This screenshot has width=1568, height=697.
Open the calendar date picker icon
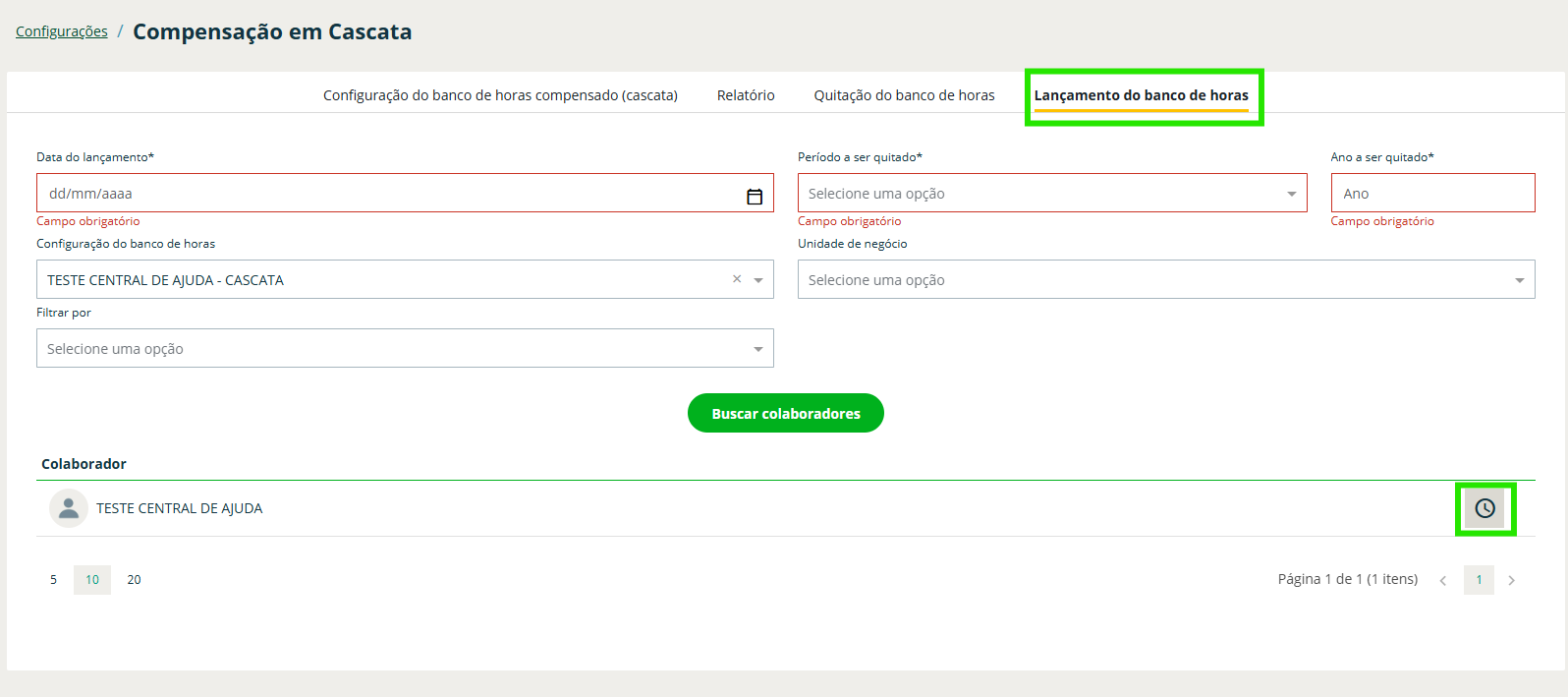755,197
